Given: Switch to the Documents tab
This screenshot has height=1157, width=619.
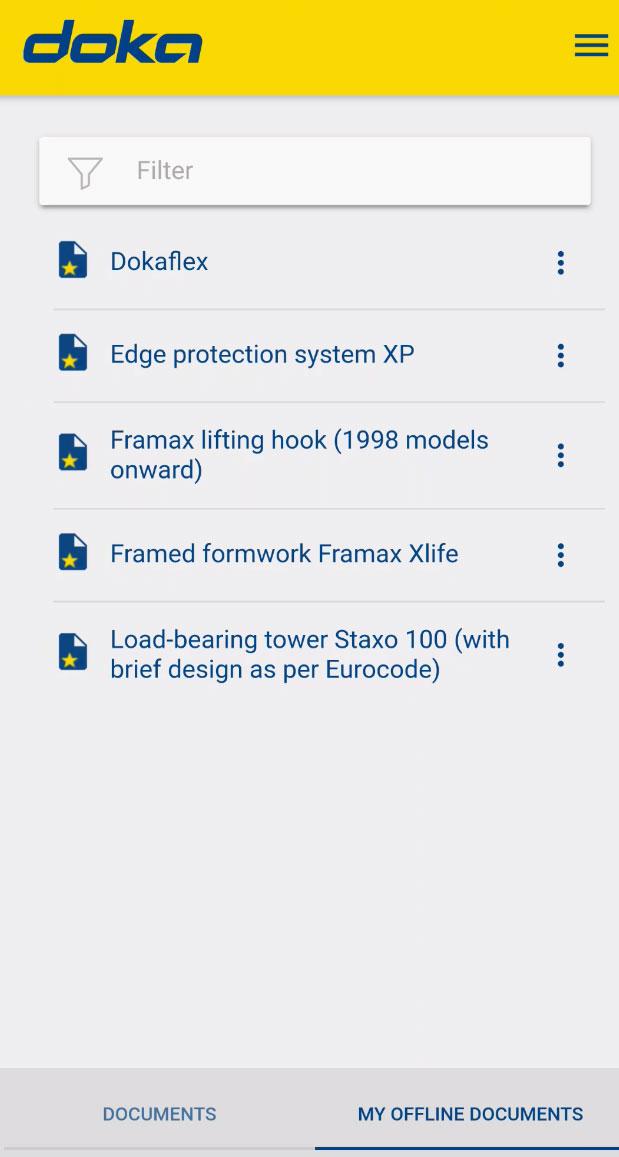Looking at the screenshot, I should (159, 1114).
